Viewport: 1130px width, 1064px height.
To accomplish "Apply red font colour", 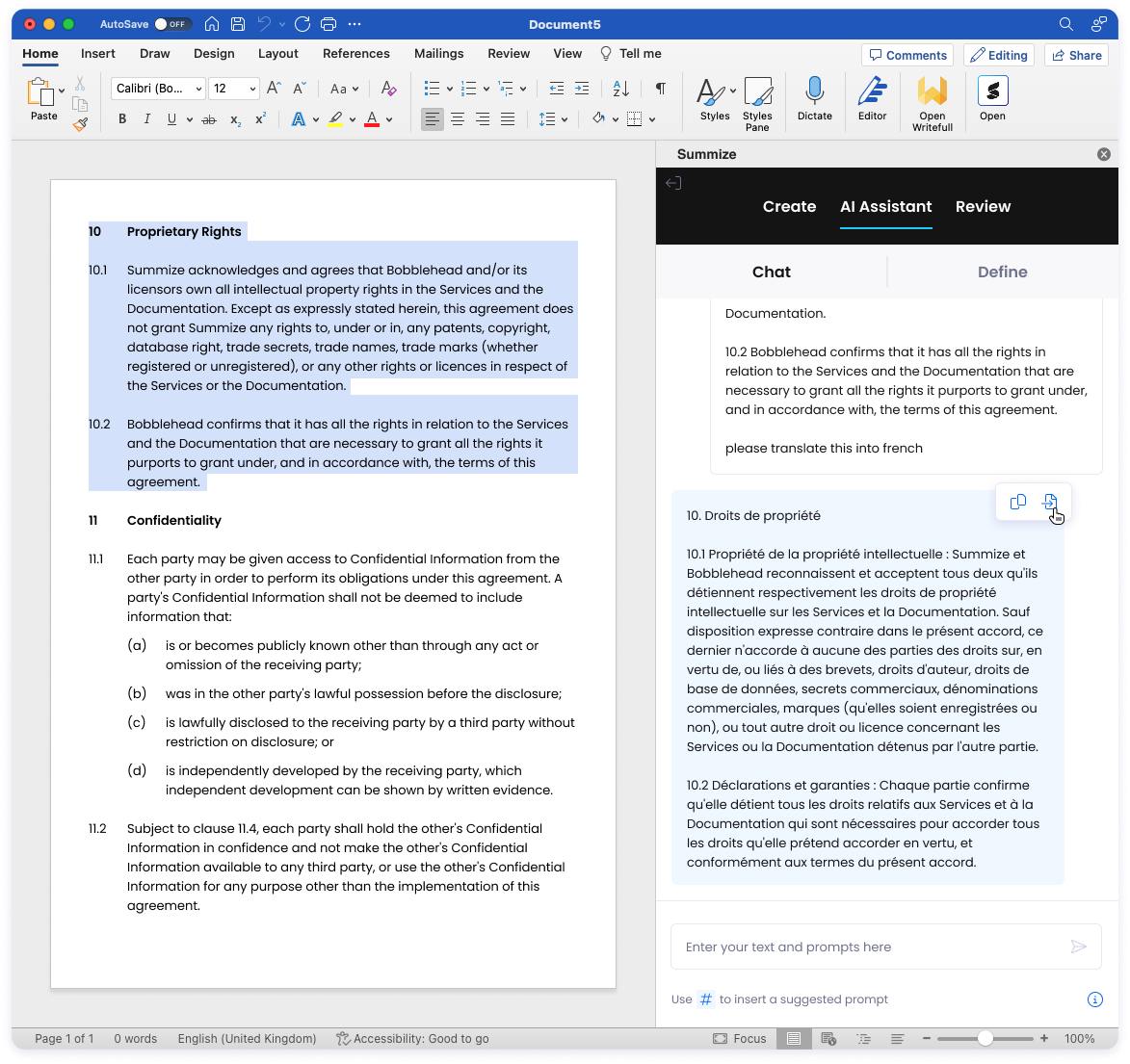I will [x=372, y=119].
